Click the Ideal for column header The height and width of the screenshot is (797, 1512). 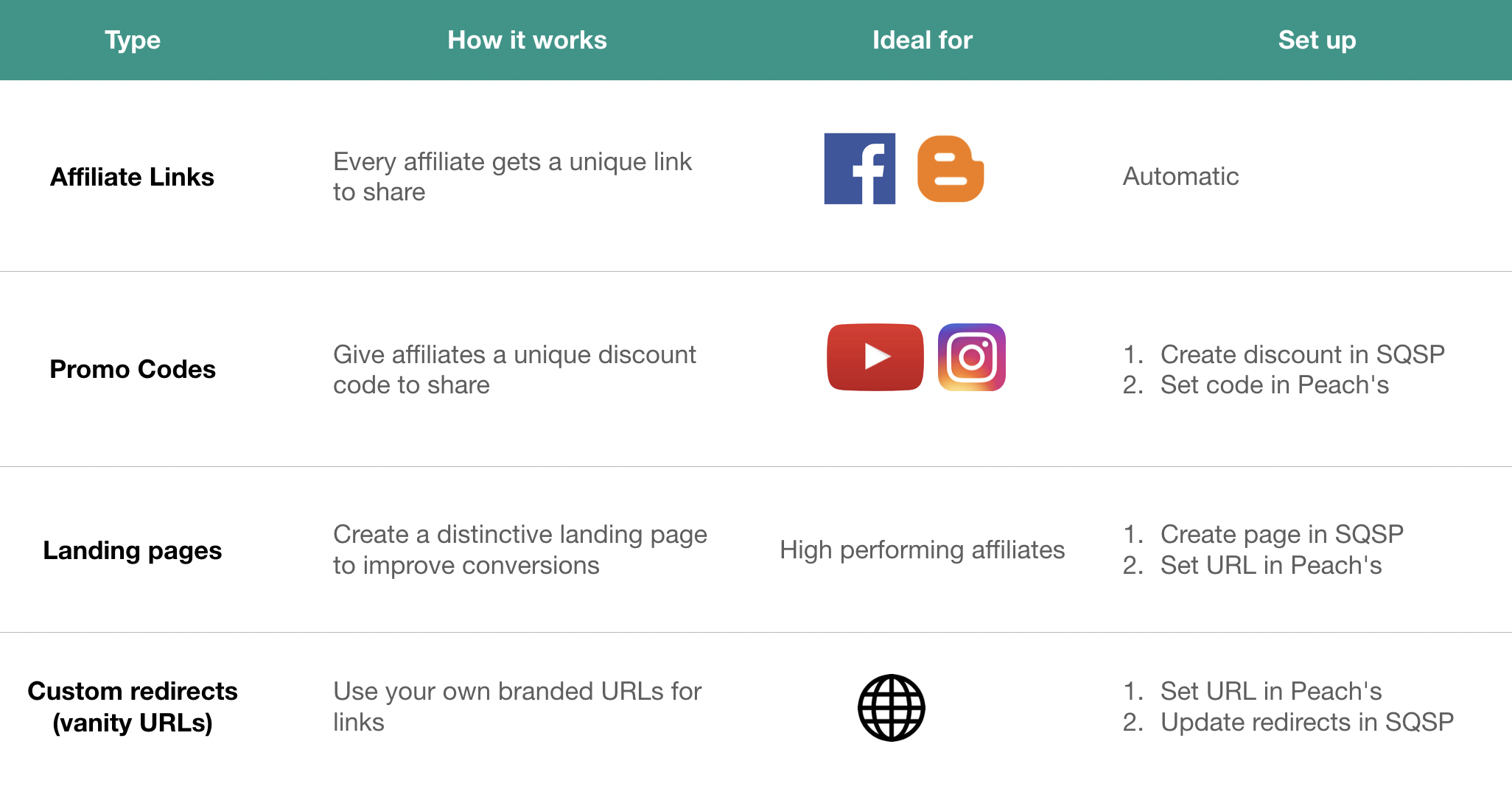click(x=922, y=40)
